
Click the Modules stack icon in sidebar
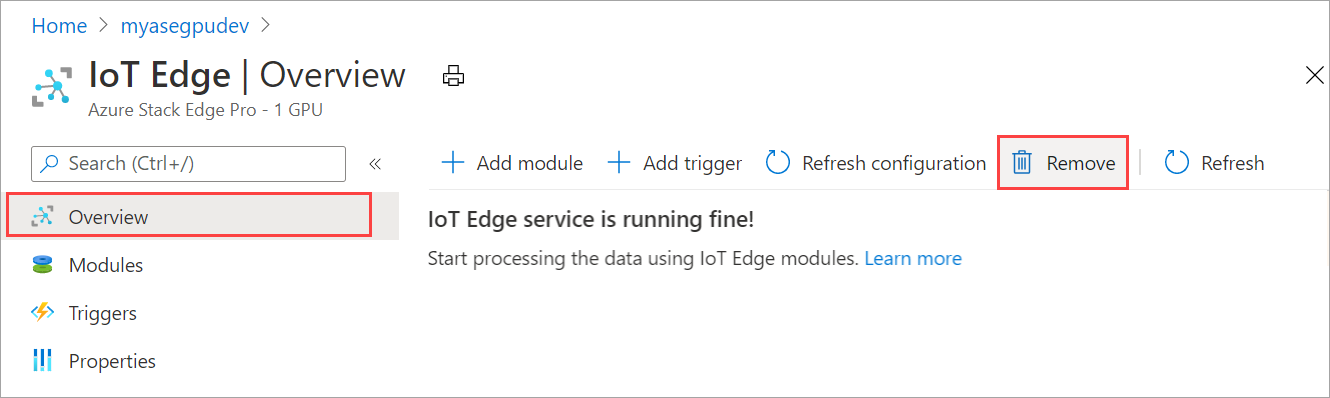click(42, 265)
